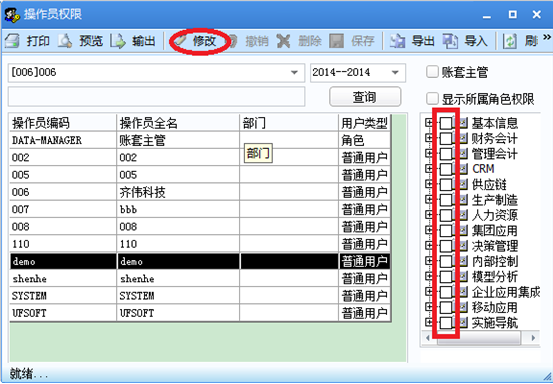553x384 pixels.
Task: Select the SYSTEM operator code cell
Action: (x=63, y=296)
